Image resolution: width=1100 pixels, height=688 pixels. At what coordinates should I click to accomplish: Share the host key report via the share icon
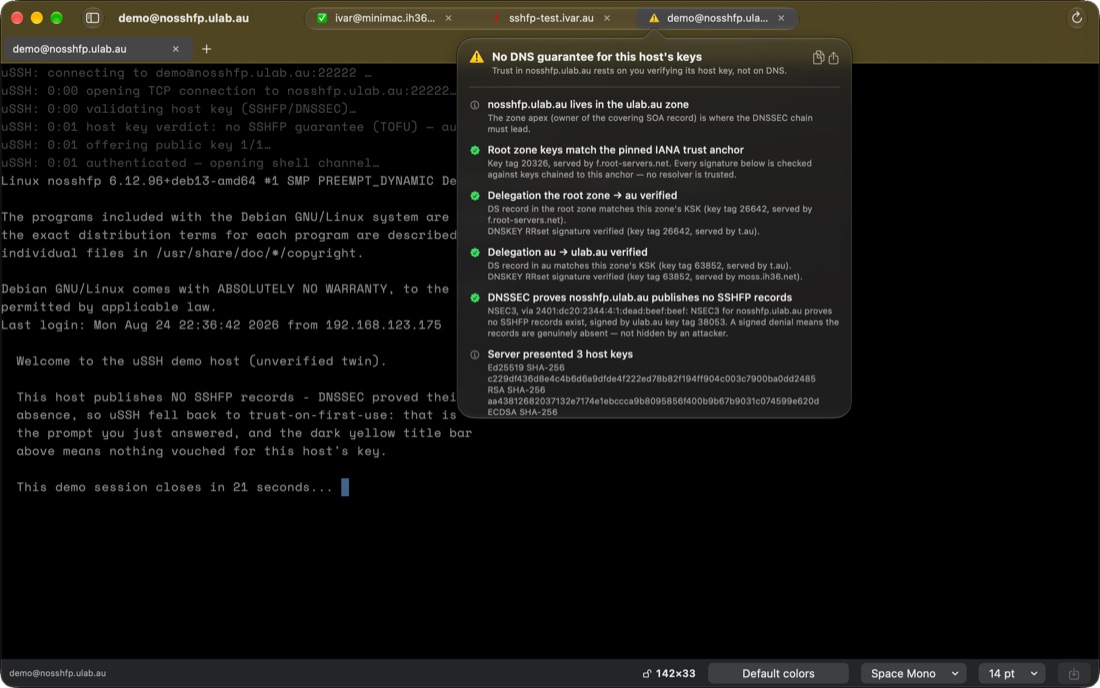833,58
